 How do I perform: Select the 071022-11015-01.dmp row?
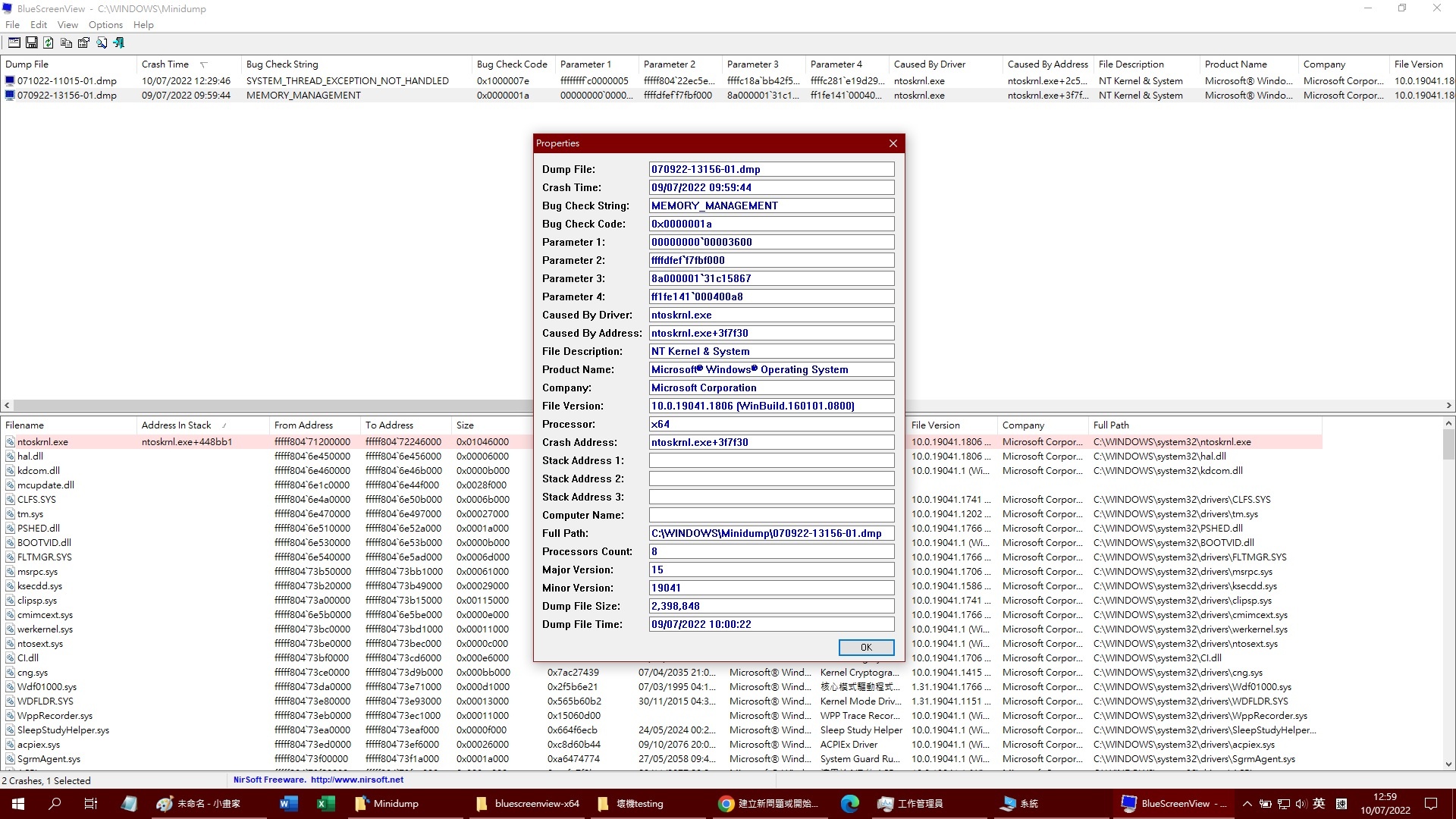coord(67,80)
